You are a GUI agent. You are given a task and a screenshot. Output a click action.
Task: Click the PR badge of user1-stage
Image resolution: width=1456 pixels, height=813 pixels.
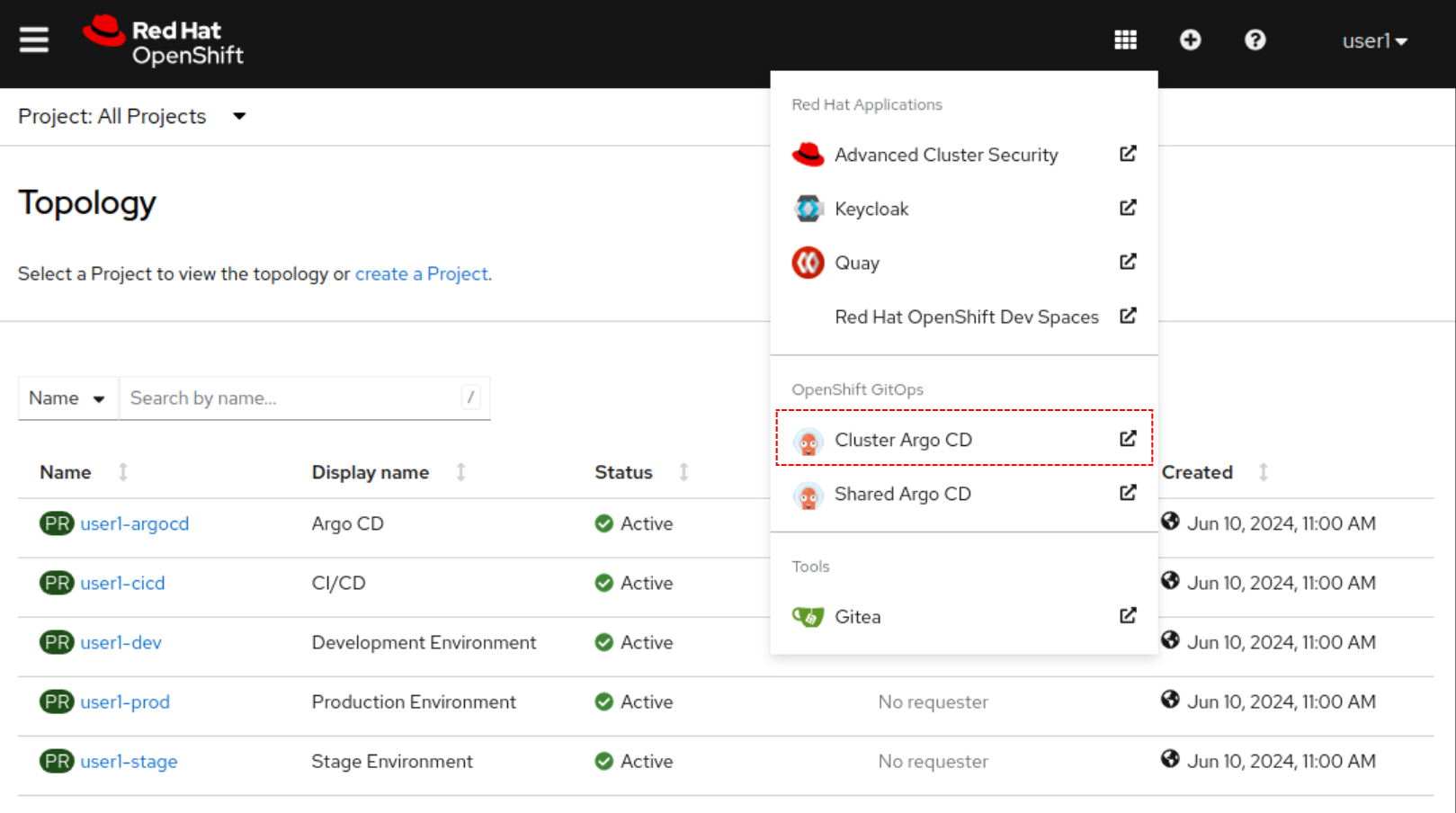(x=57, y=761)
